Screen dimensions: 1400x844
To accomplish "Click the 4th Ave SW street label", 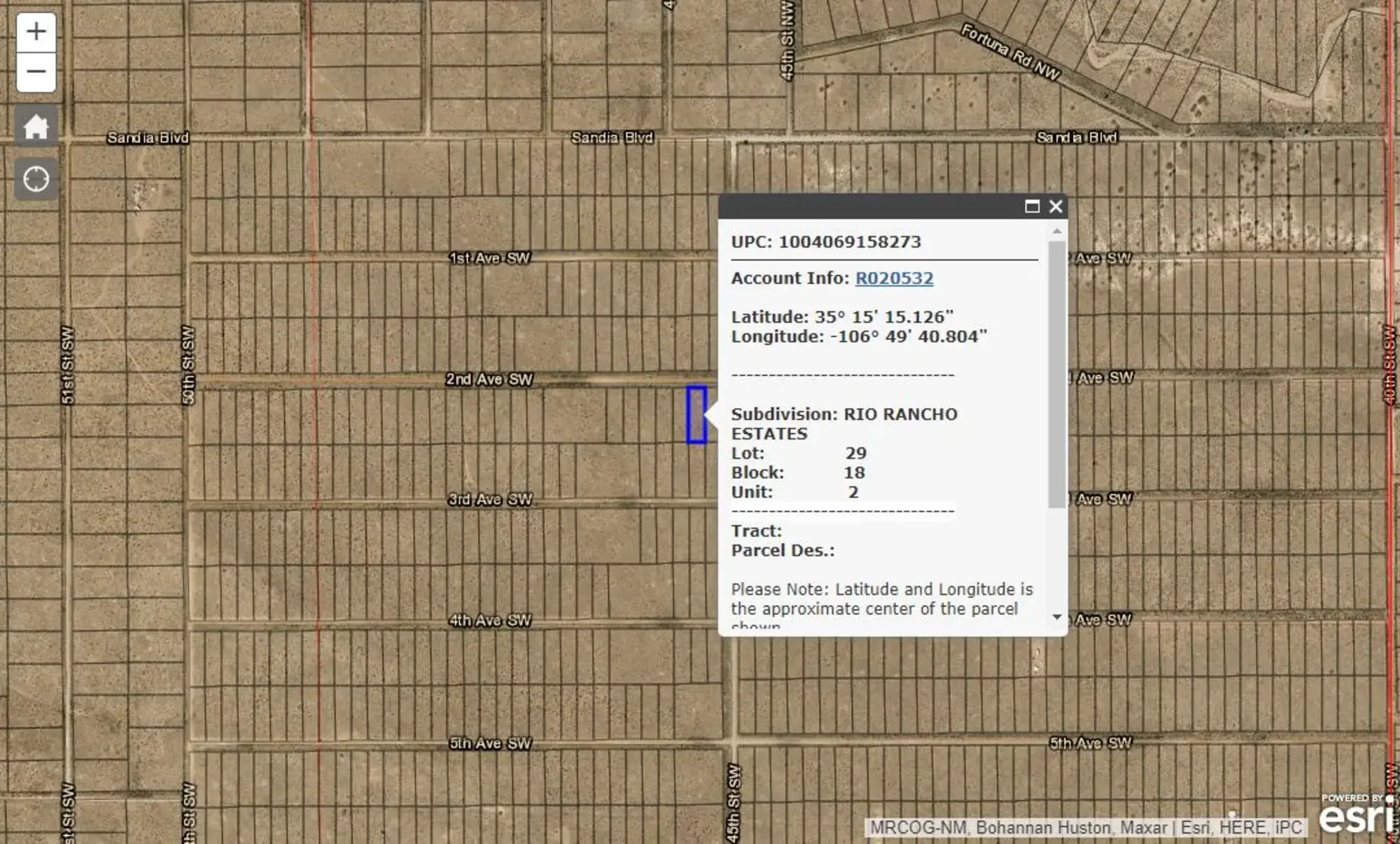I will pyautogui.click(x=490, y=621).
